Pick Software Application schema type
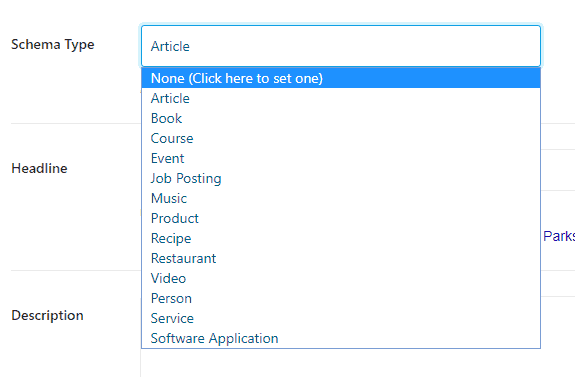 (x=341, y=338)
